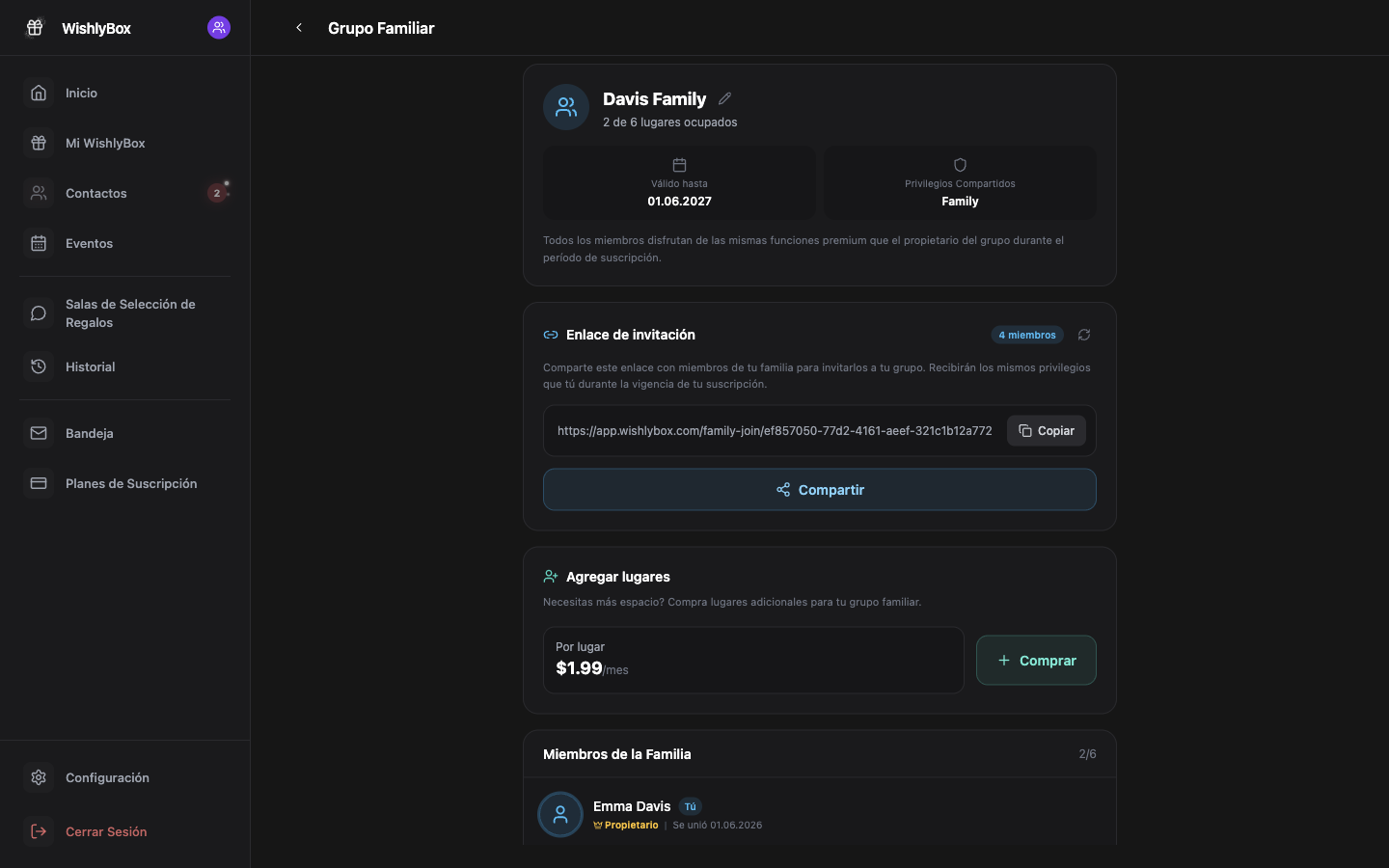Click the Historial clock icon
This screenshot has width=1389, height=868.
(x=39, y=366)
